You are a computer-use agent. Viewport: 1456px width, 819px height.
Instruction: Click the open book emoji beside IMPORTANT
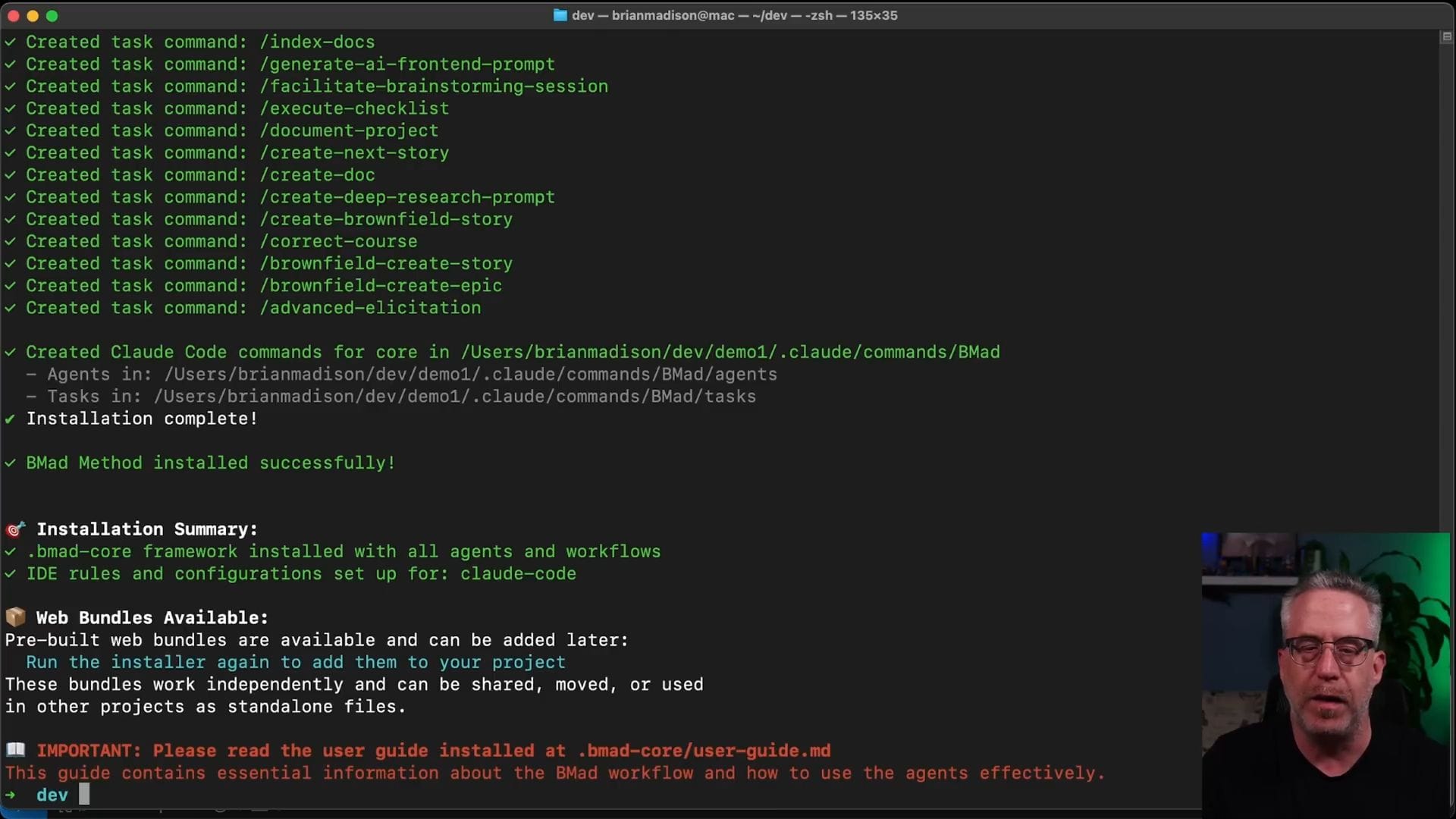click(x=16, y=750)
